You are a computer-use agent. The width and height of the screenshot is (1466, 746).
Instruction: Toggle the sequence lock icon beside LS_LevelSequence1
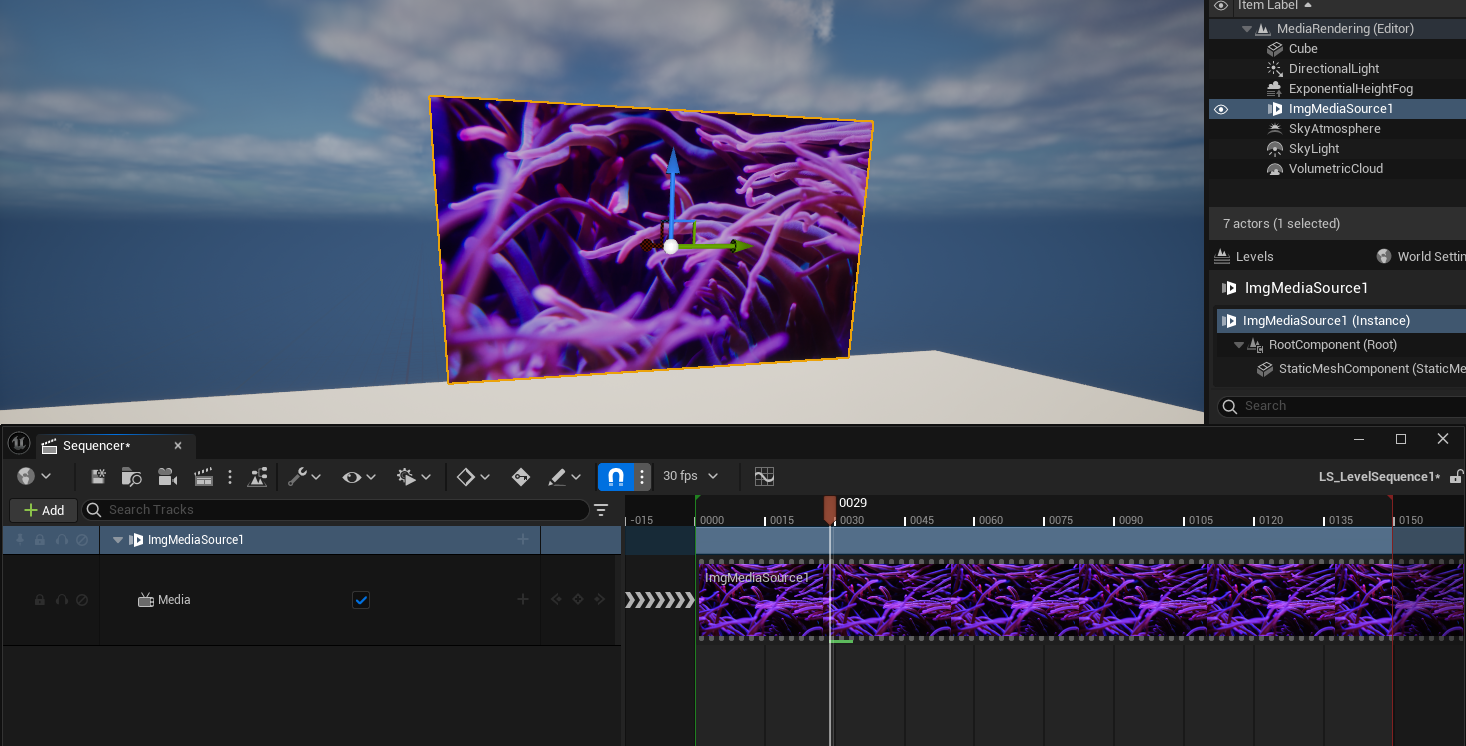[x=1456, y=477]
